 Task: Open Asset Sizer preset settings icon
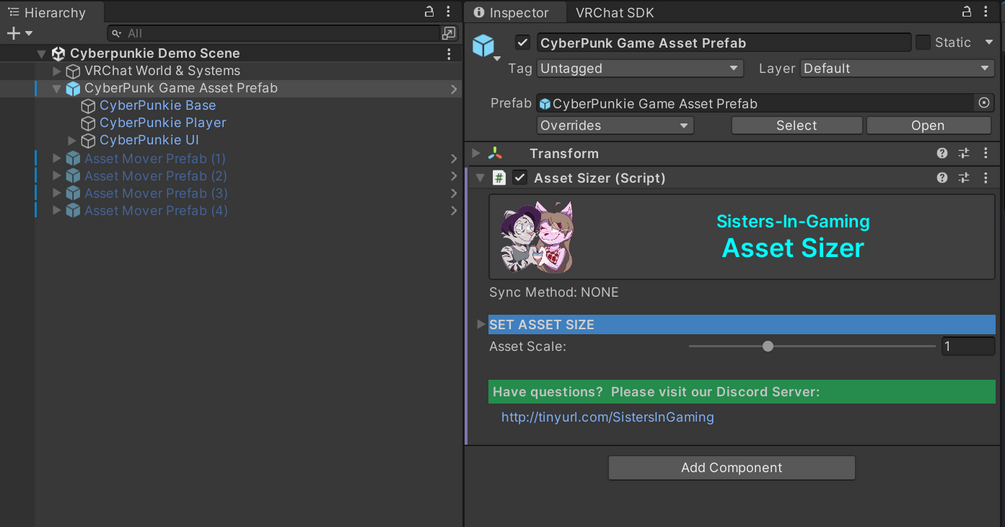[964, 178]
